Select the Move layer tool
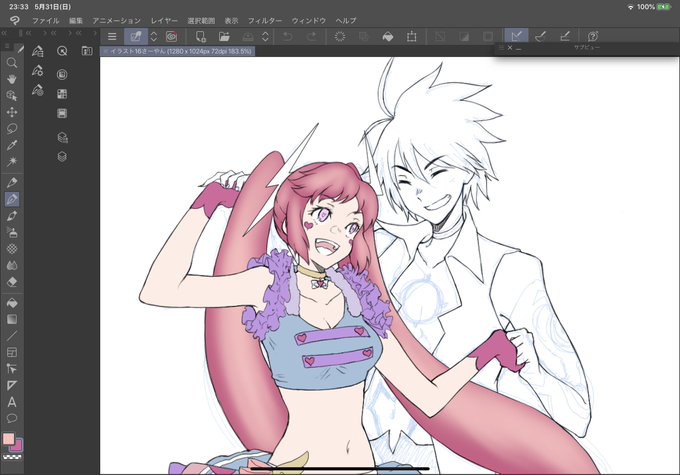680x475 pixels. [12, 112]
